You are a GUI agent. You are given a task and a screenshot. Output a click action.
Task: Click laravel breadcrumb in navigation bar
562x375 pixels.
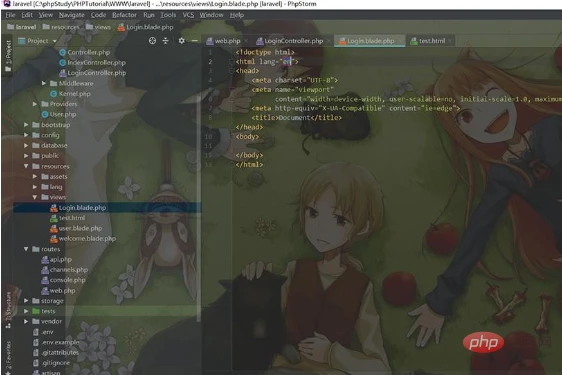22,27
